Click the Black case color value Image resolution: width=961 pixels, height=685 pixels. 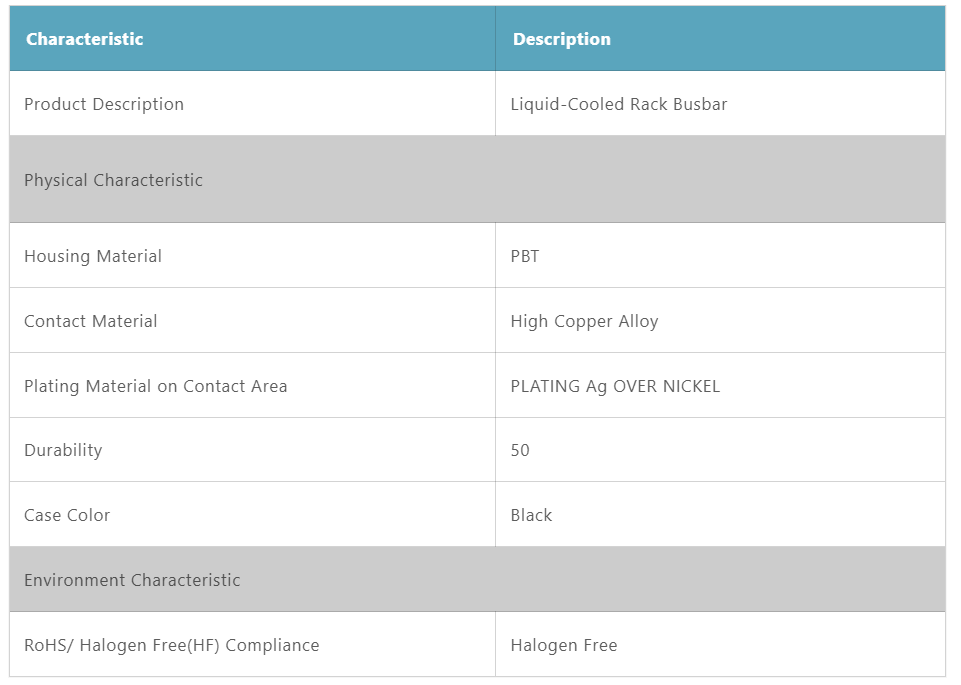531,515
